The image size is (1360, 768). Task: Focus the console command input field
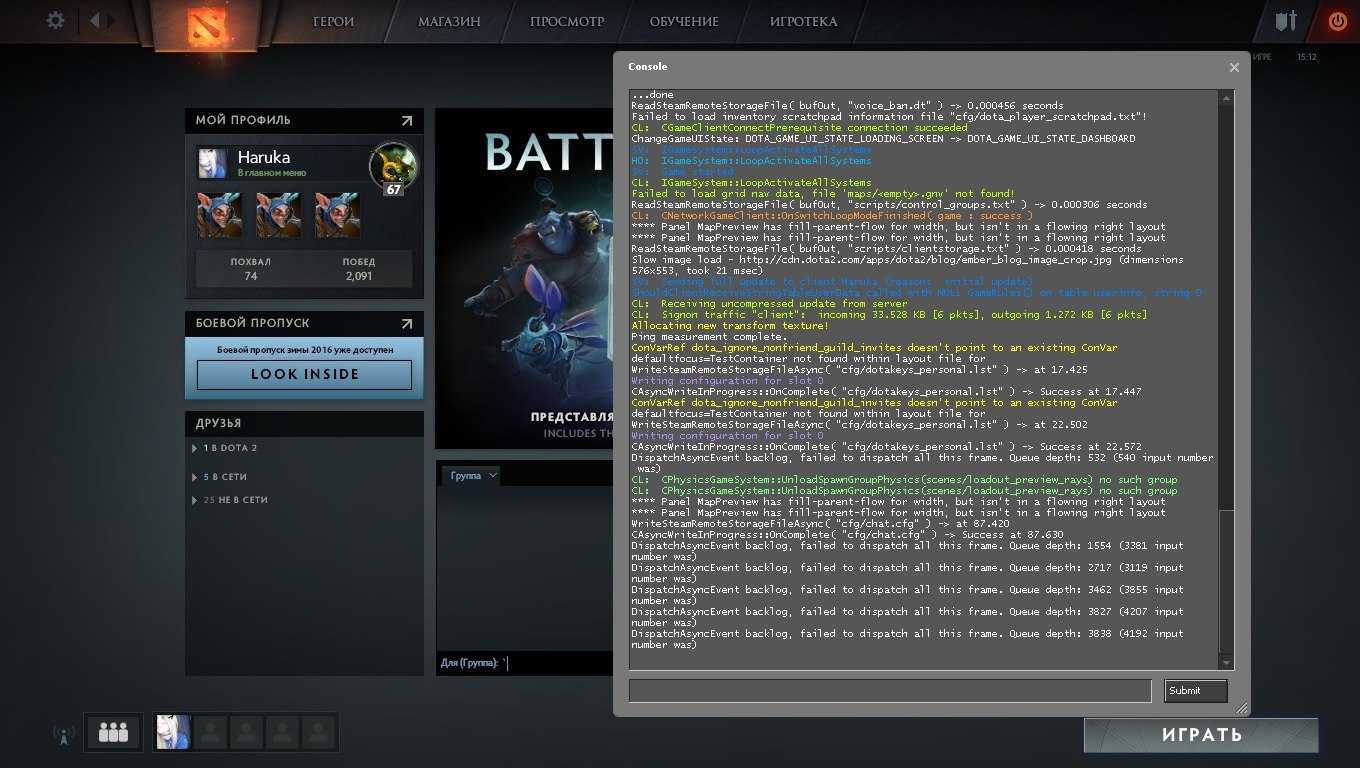point(890,690)
